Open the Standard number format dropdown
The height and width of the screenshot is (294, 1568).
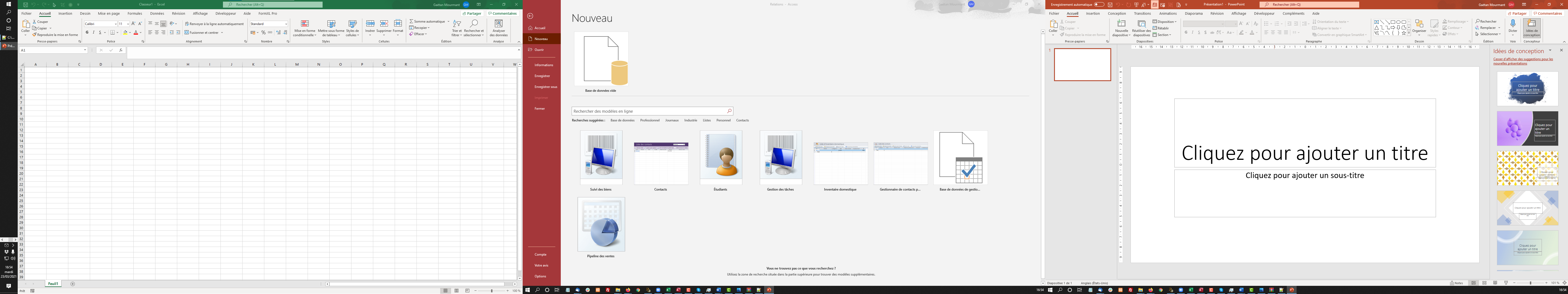coord(286,24)
